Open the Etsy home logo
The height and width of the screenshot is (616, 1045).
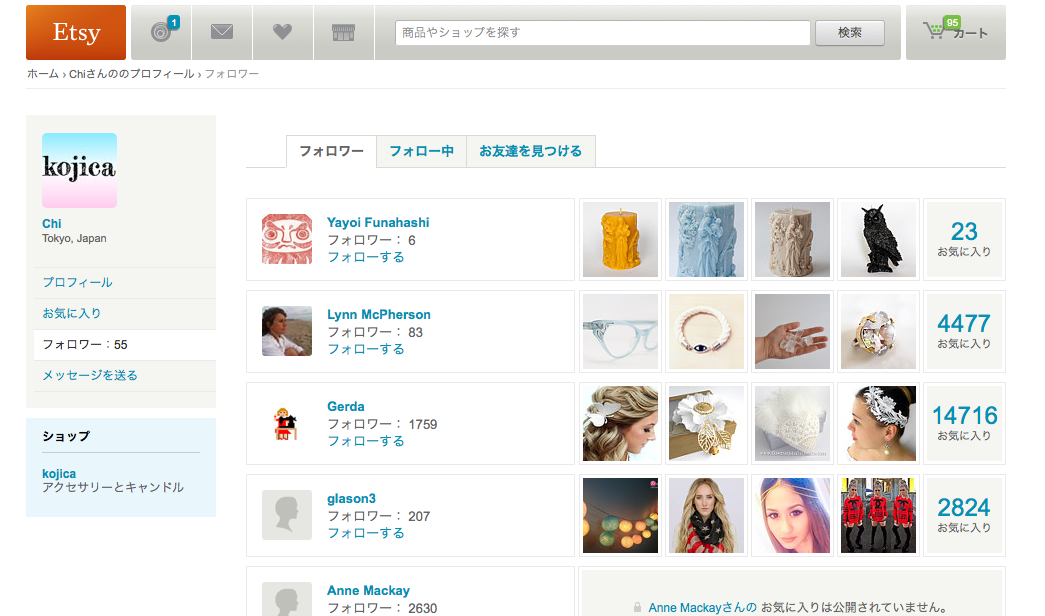pyautogui.click(x=76, y=33)
